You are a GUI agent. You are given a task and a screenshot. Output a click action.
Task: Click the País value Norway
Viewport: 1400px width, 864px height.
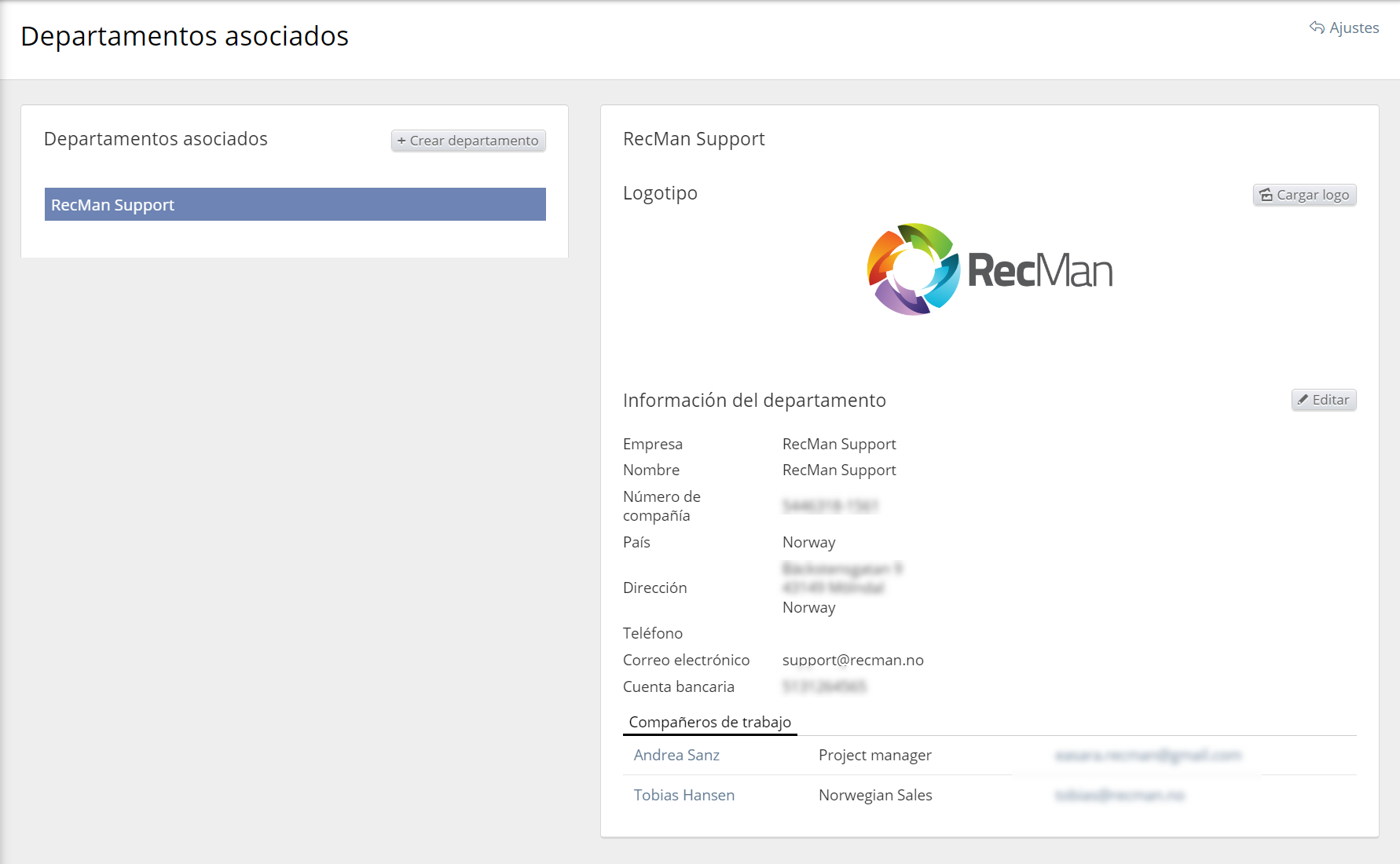tap(809, 542)
